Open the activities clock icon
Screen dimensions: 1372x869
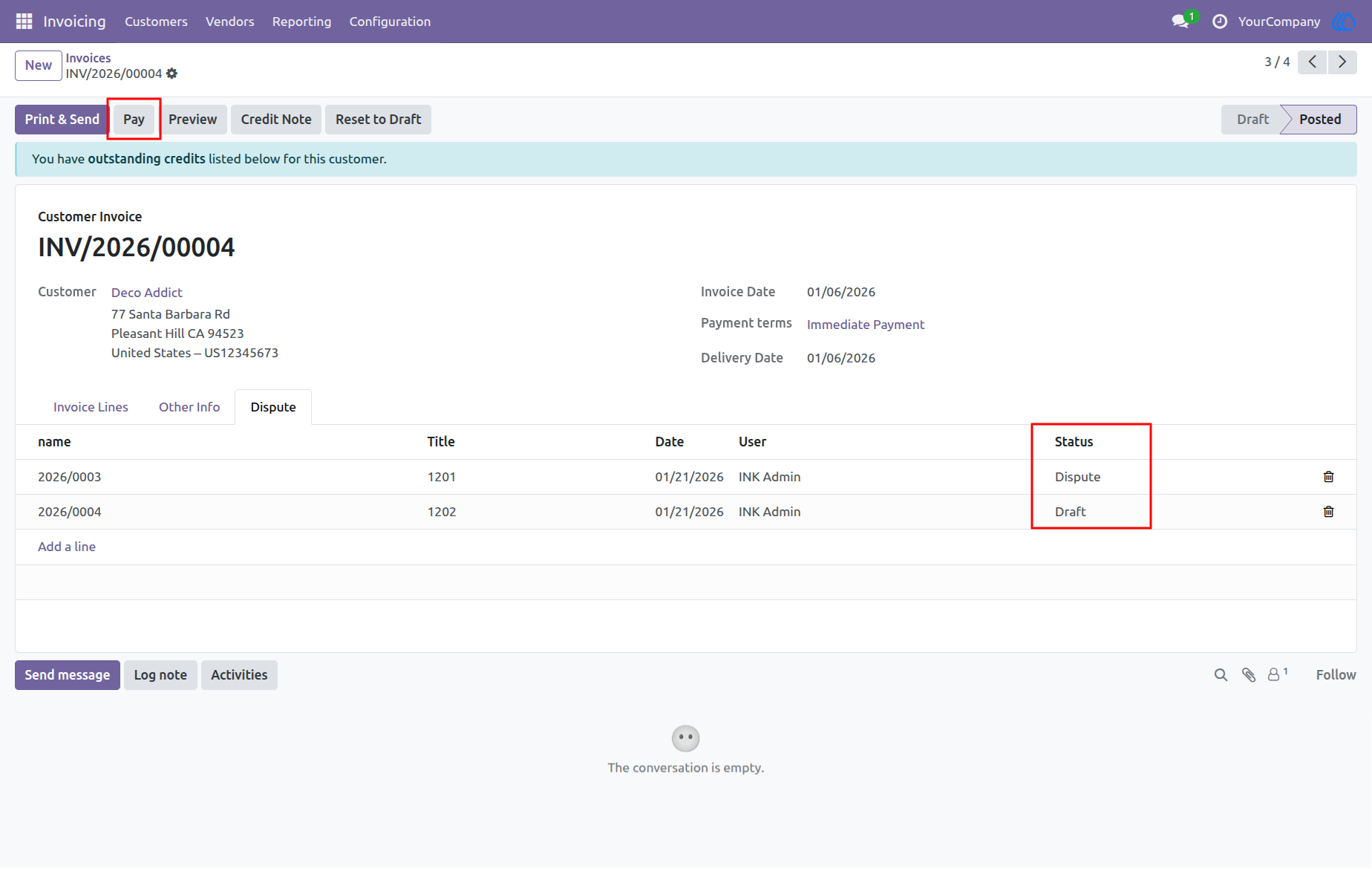pos(1220,22)
